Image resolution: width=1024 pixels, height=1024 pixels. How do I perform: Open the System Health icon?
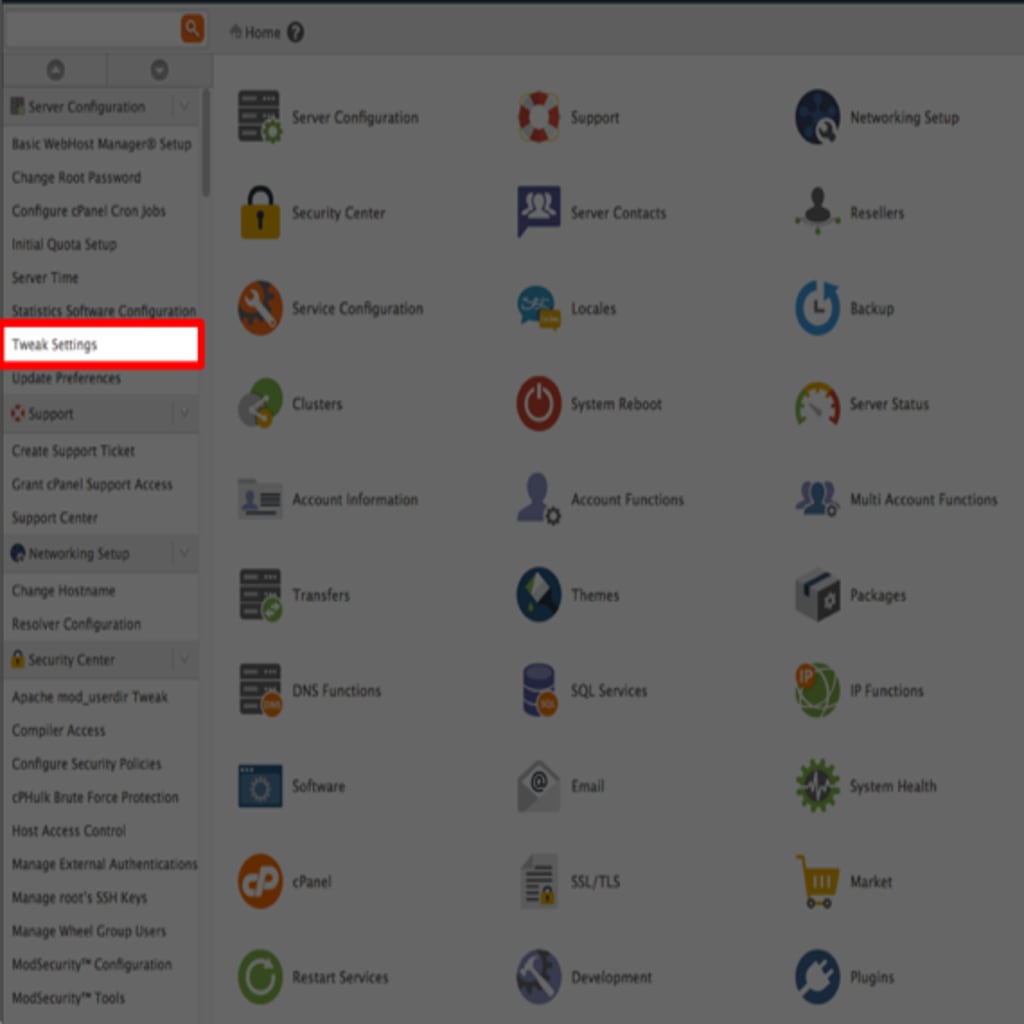click(817, 786)
